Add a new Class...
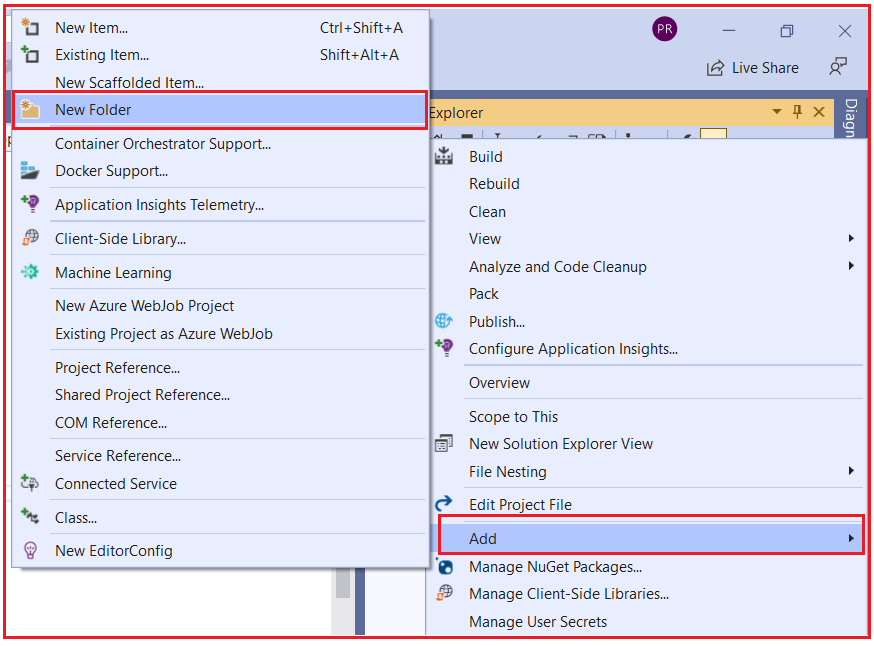Image resolution: width=874 pixels, height=646 pixels. (221, 518)
